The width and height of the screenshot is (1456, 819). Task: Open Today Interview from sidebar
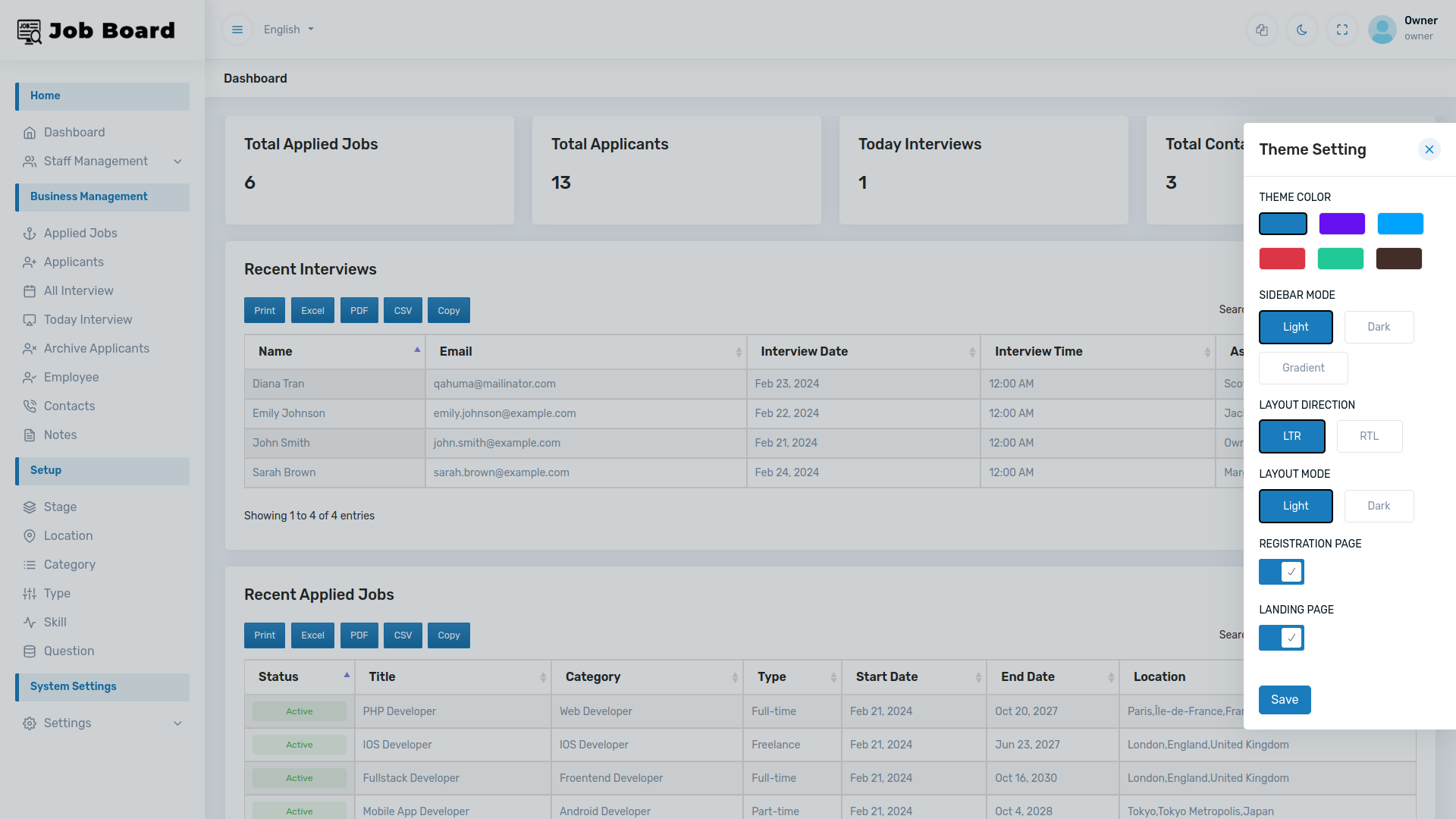pyautogui.click(x=87, y=319)
